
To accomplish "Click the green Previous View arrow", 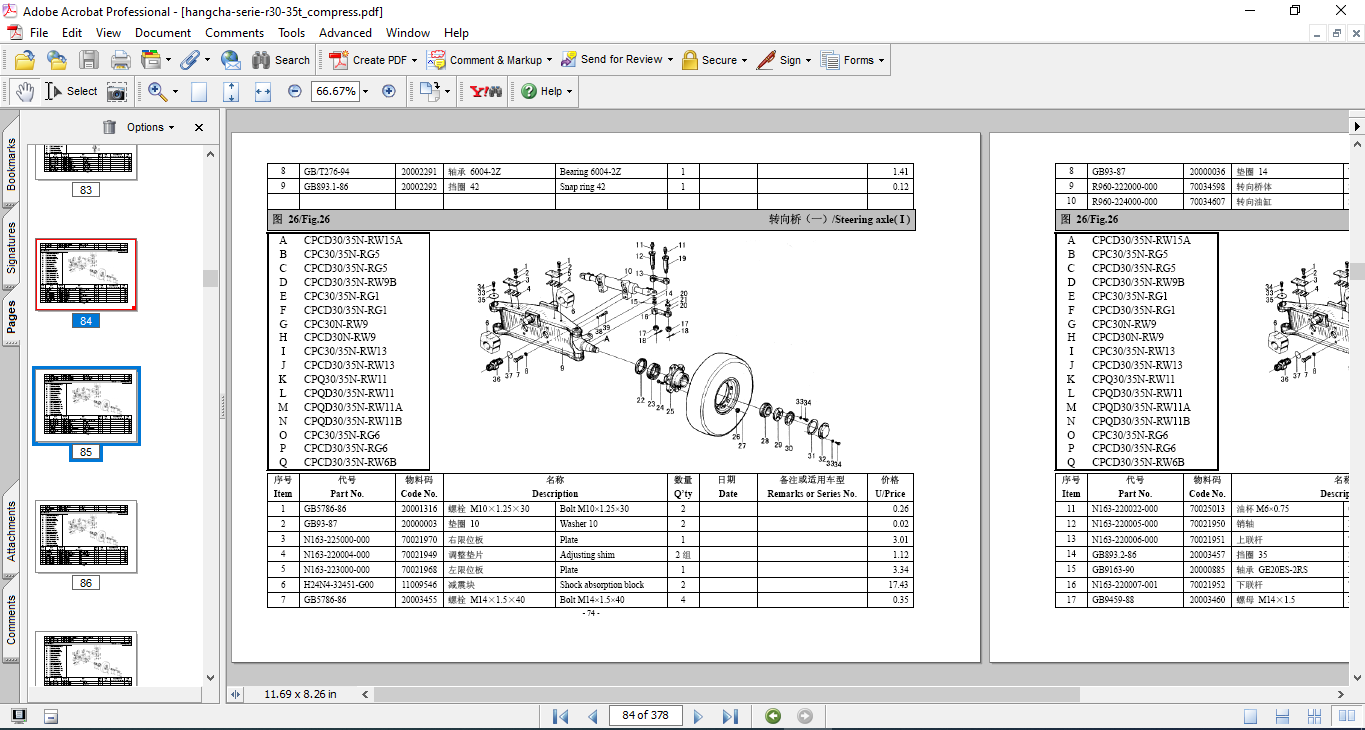I will click(773, 716).
